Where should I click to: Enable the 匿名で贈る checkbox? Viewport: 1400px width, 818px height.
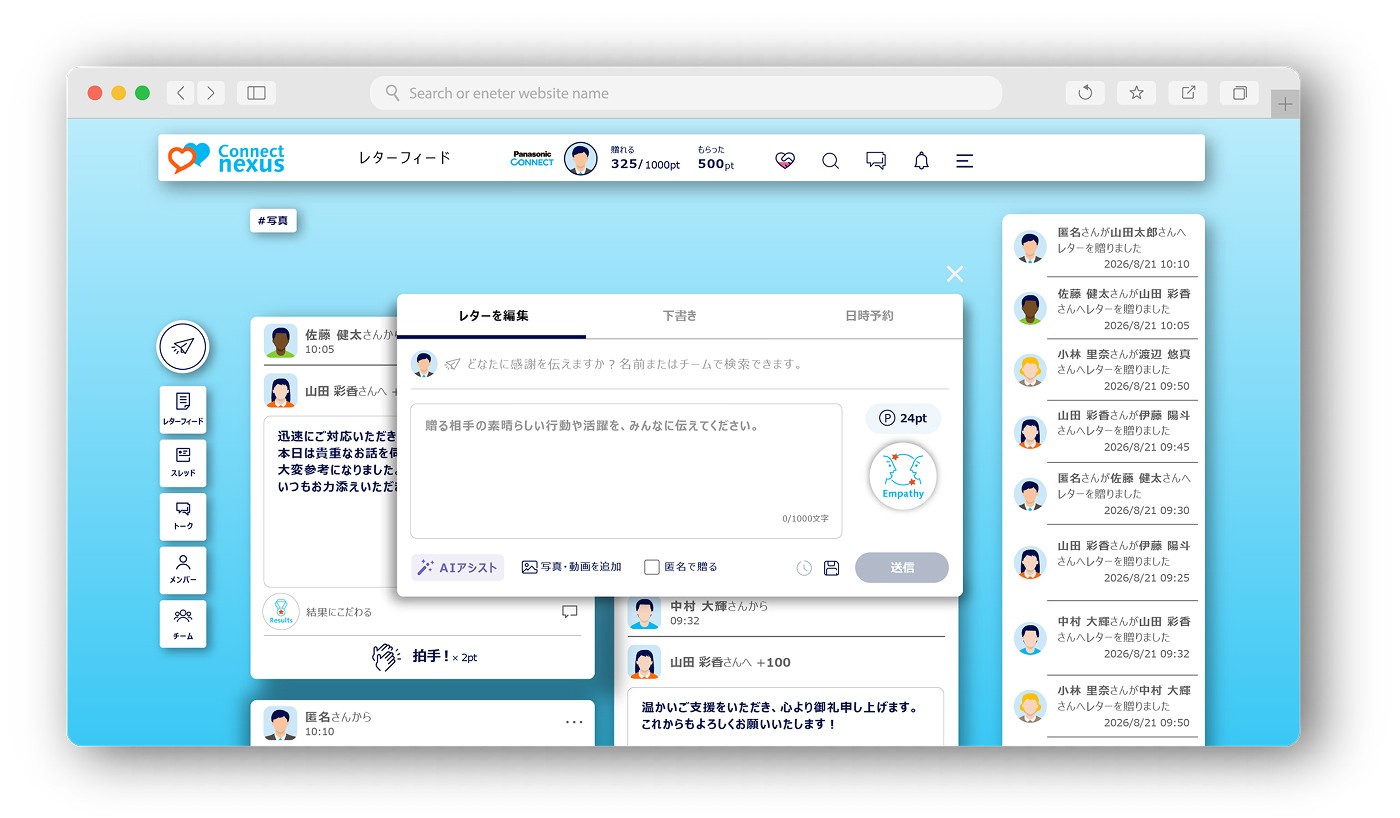tap(652, 567)
